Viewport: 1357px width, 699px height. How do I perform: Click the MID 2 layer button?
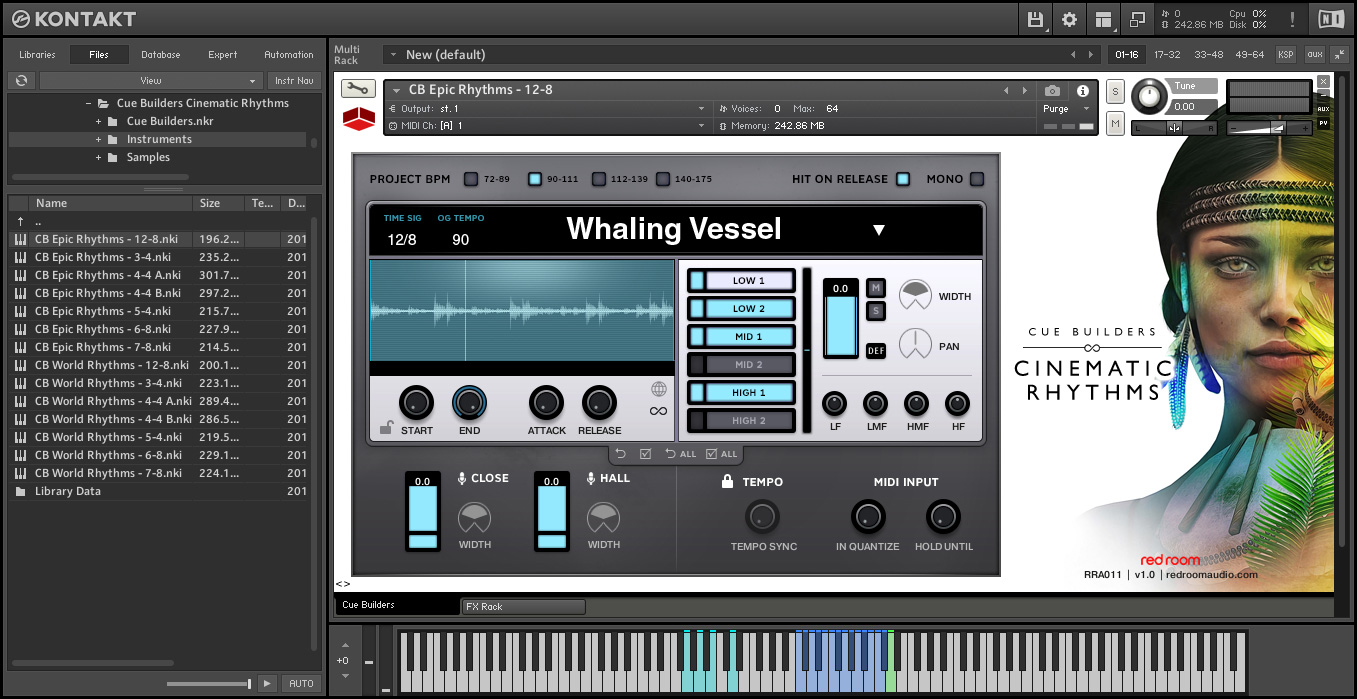pyautogui.click(x=749, y=365)
